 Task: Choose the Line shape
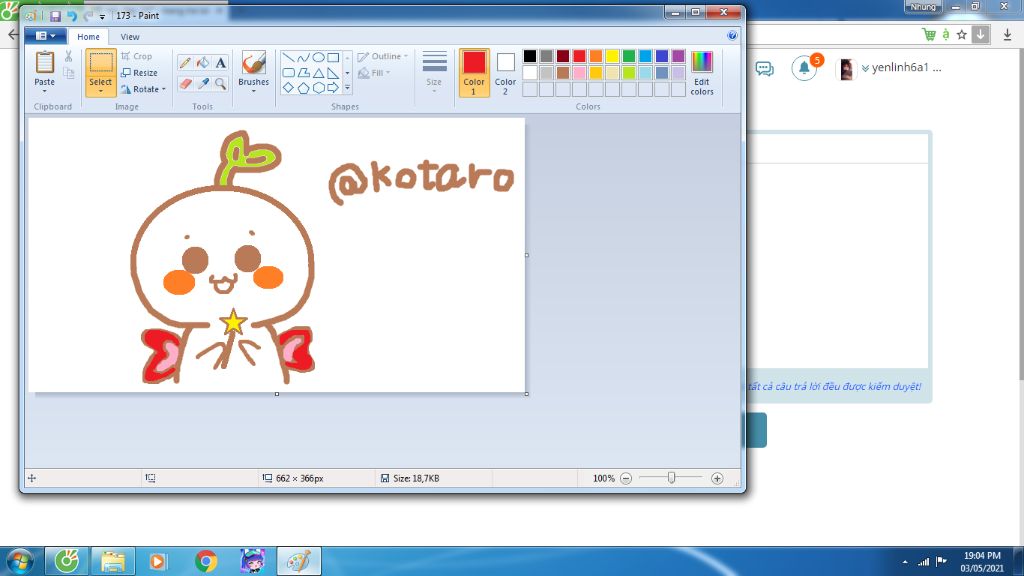pyautogui.click(x=288, y=57)
